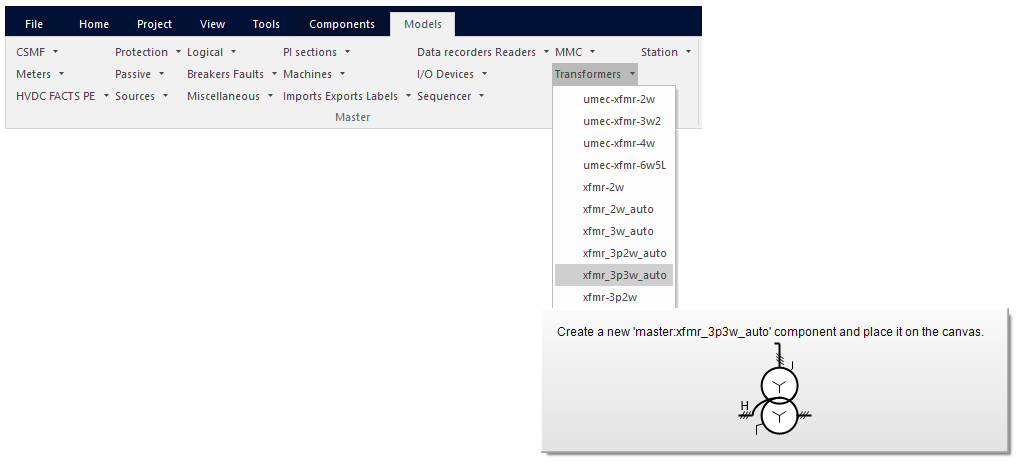Select umec-xfmr-2w from the transformer list
Image resolution: width=1018 pixels, height=462 pixels.
618,99
